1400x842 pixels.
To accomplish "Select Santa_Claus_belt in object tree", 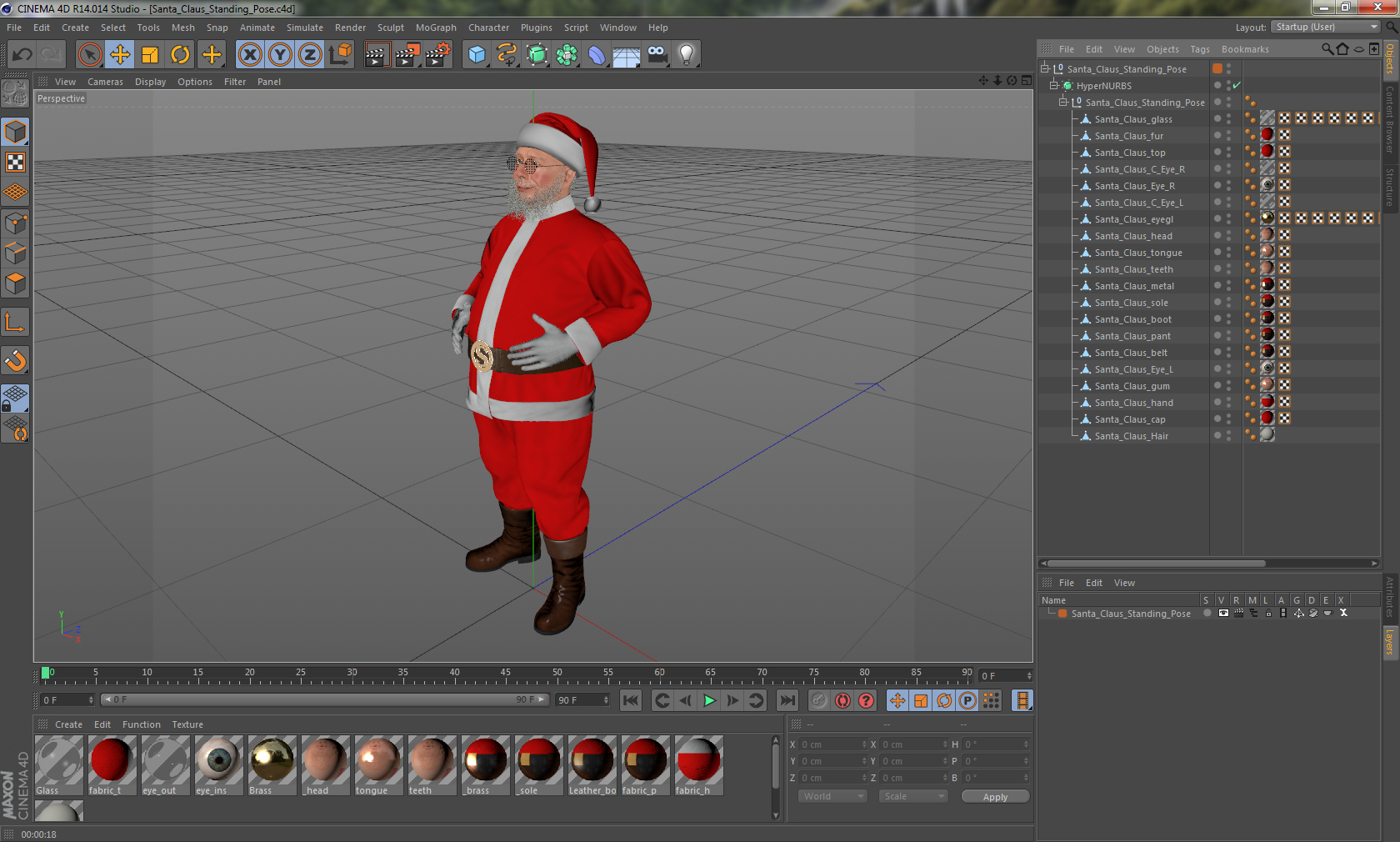I will pyautogui.click(x=1130, y=353).
